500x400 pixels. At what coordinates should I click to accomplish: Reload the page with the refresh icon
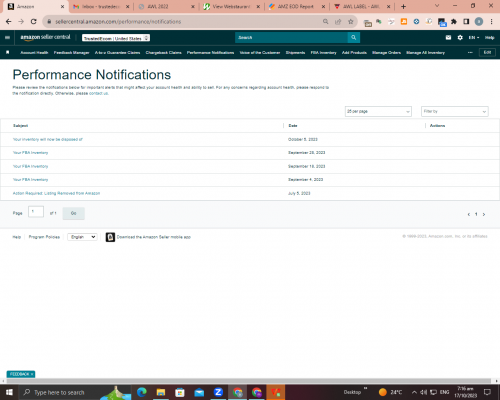(33, 22)
